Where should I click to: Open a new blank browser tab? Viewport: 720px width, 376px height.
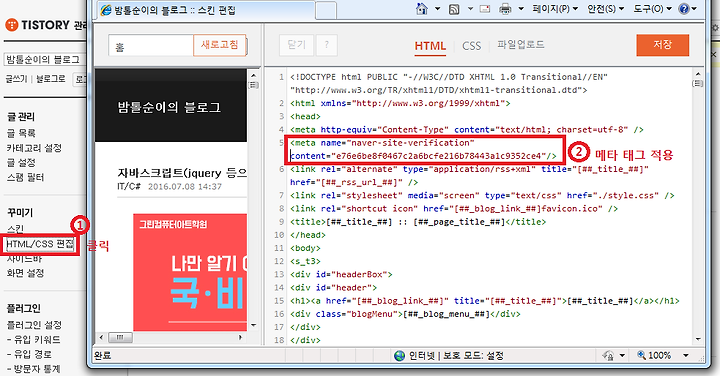326,11
